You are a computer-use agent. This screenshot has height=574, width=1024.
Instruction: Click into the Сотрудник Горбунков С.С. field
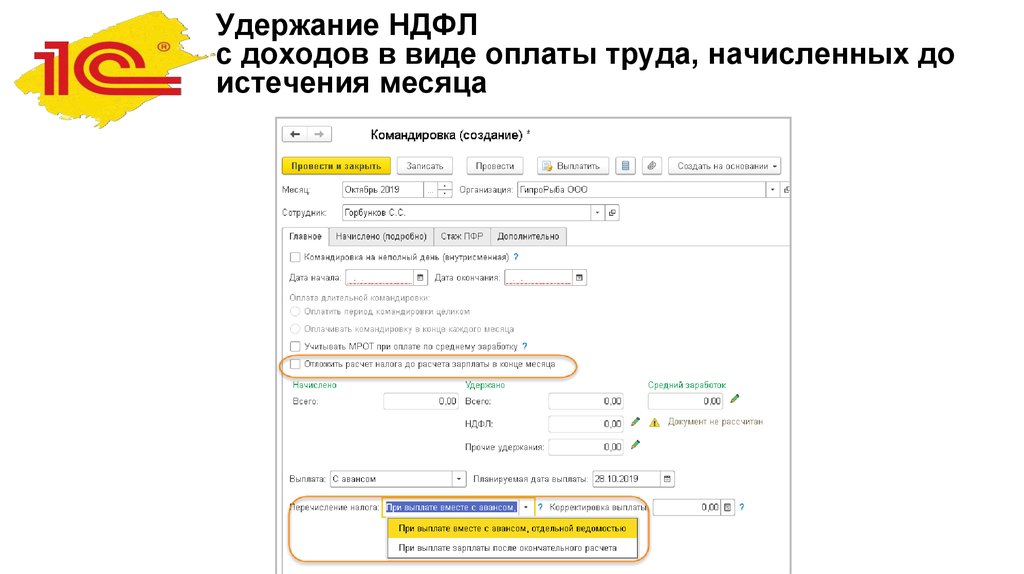coord(466,213)
